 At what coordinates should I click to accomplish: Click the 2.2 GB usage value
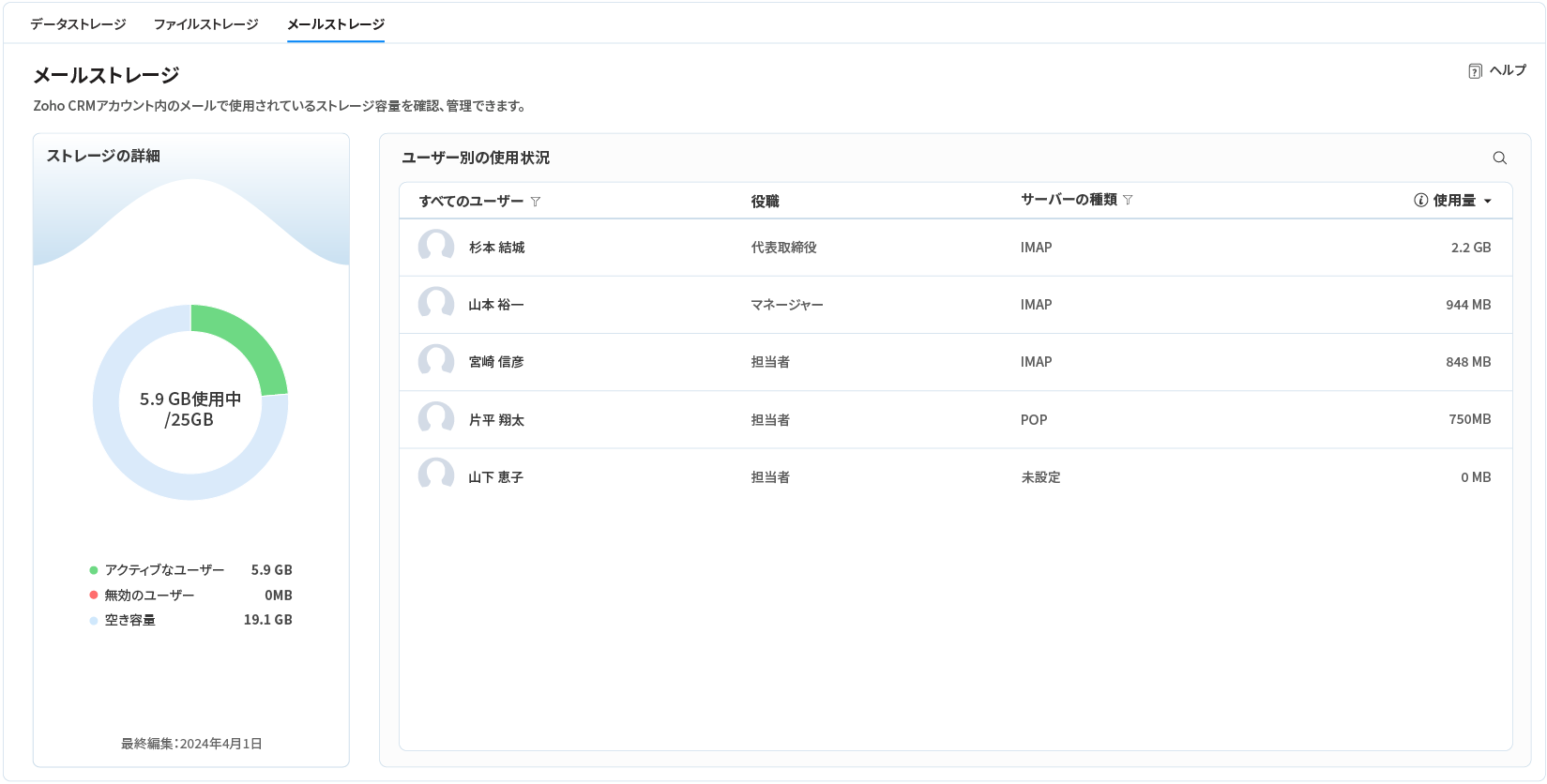1471,248
